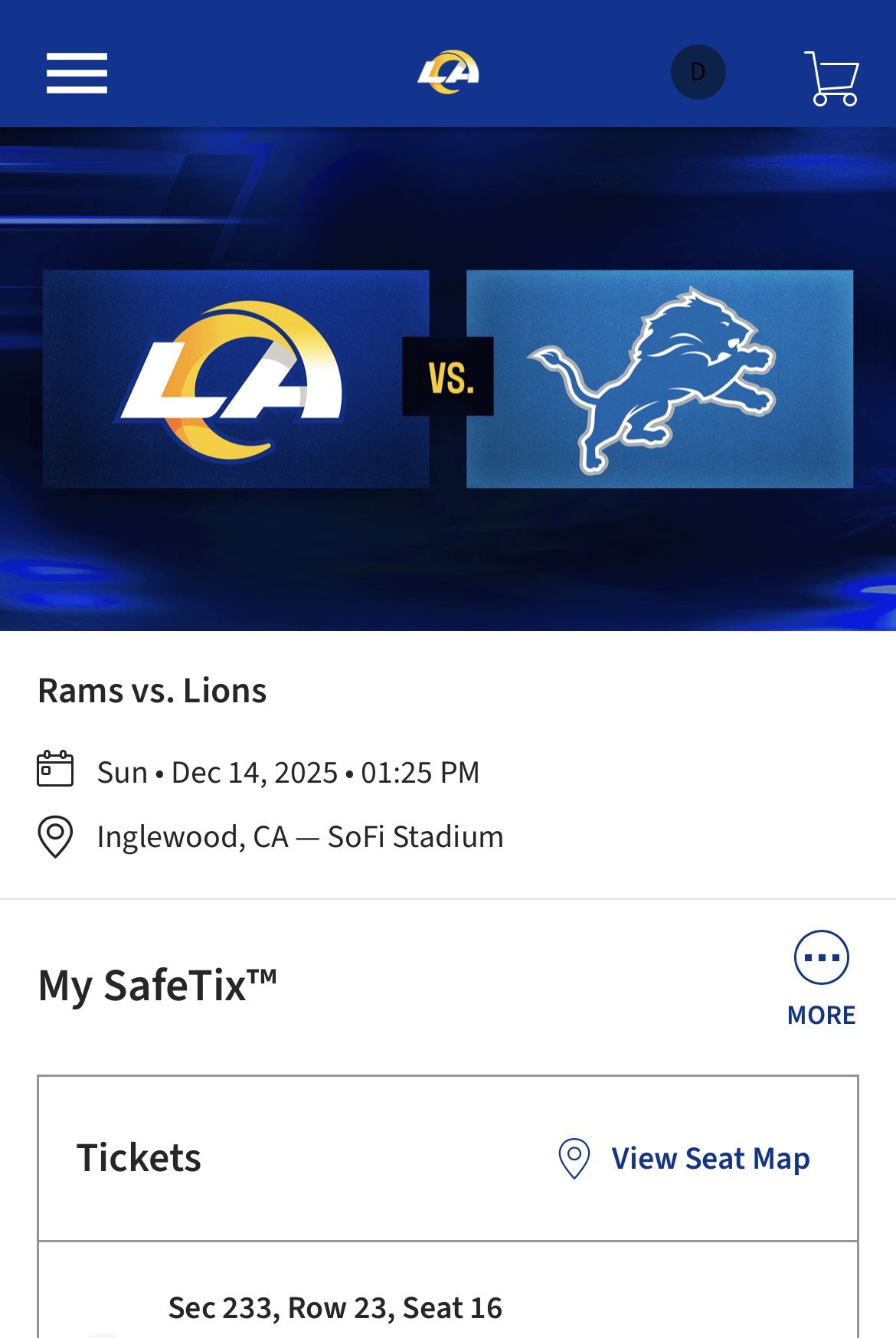Click Inglewood, CA — SoFi Stadium venue text
This screenshot has width=896, height=1338.
299,836
